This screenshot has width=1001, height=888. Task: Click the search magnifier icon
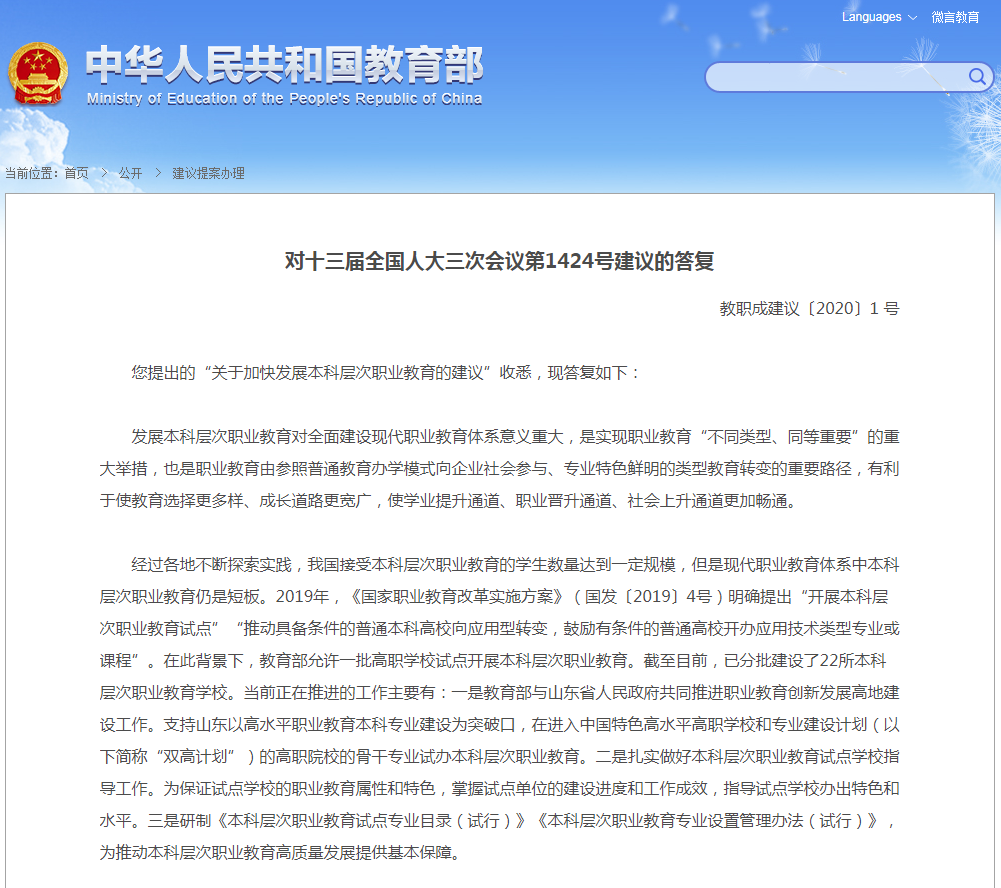coord(977,77)
